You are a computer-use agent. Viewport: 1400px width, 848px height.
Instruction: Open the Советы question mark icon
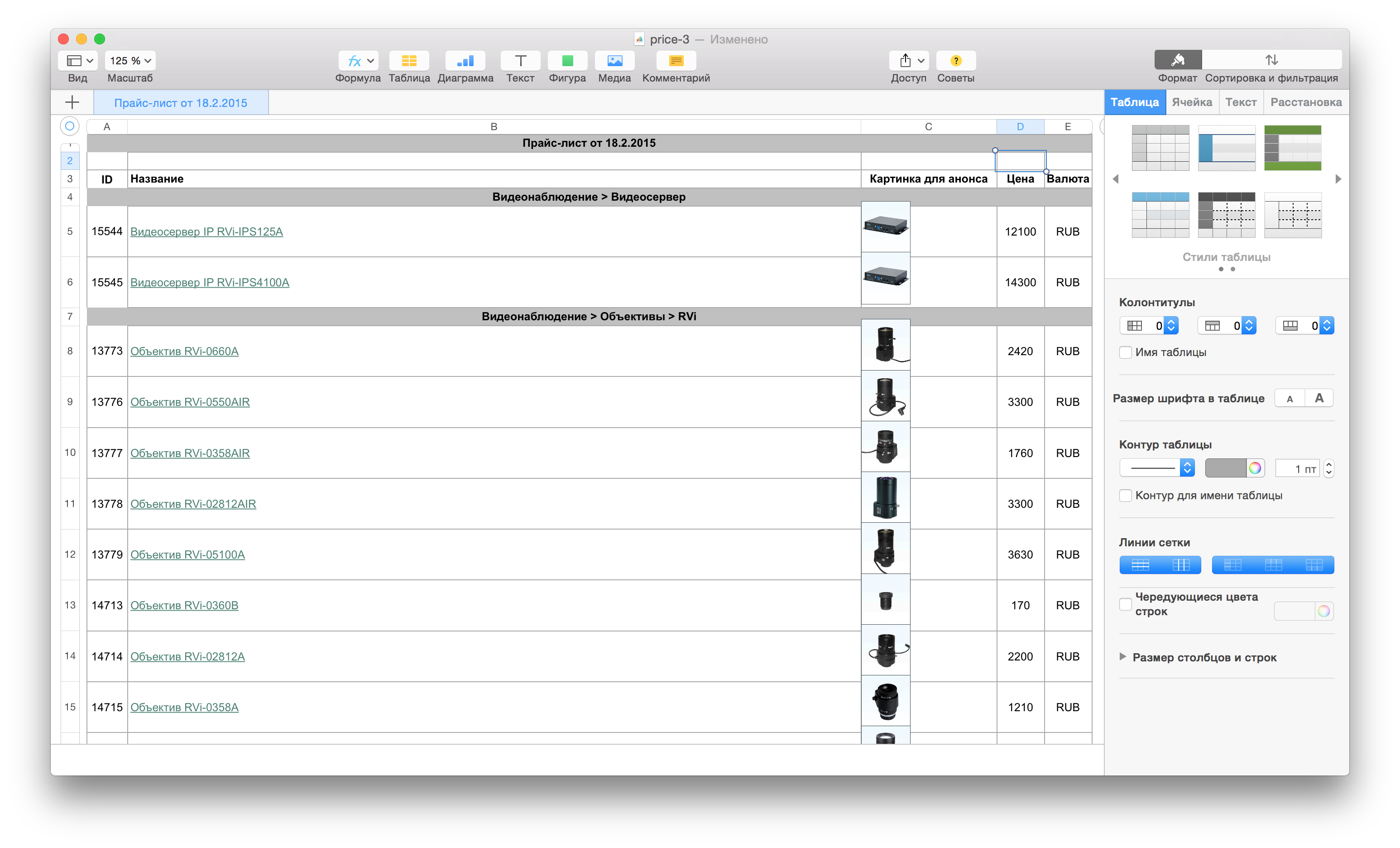coord(956,61)
